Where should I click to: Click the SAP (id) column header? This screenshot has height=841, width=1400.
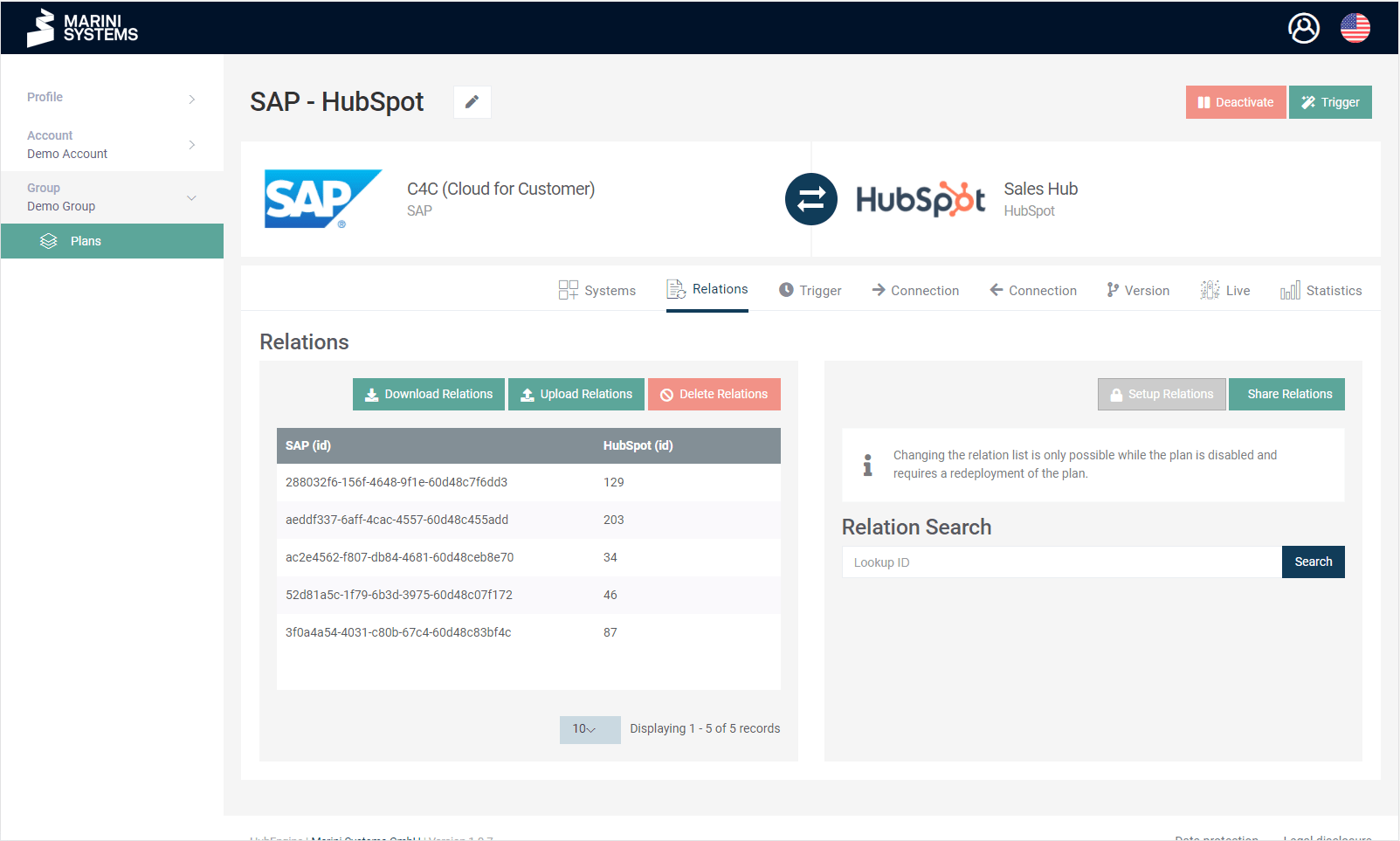click(x=308, y=445)
